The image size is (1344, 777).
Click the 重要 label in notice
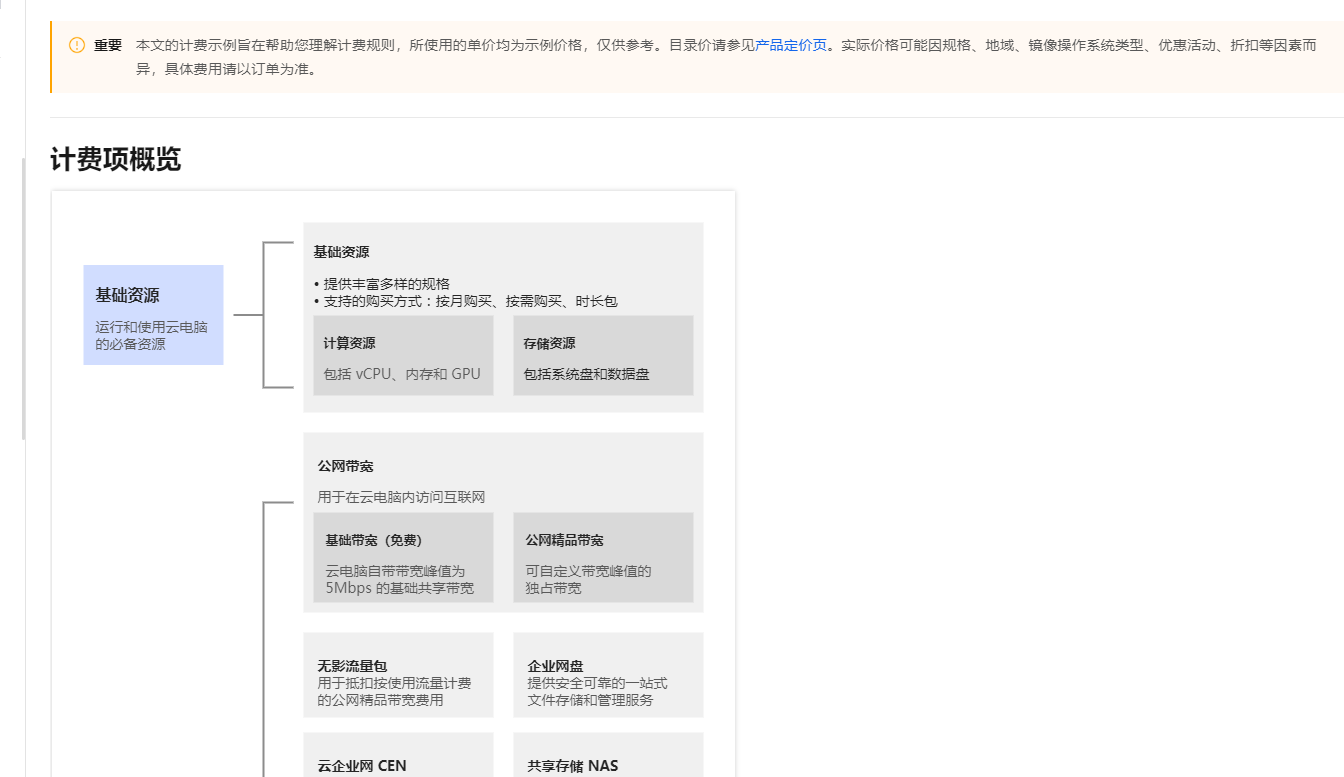tap(108, 45)
